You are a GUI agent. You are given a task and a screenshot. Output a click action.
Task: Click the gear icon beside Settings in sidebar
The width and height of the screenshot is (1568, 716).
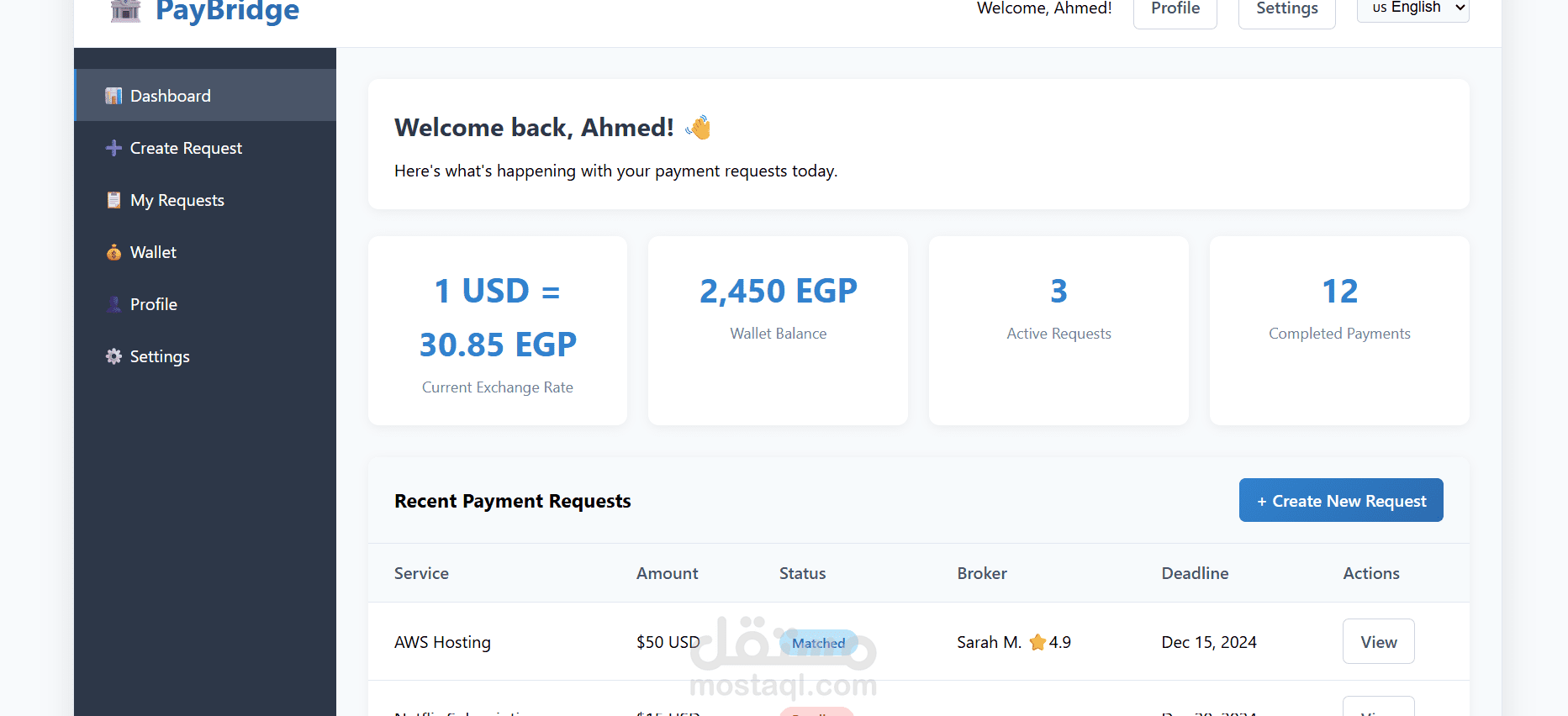pos(114,356)
